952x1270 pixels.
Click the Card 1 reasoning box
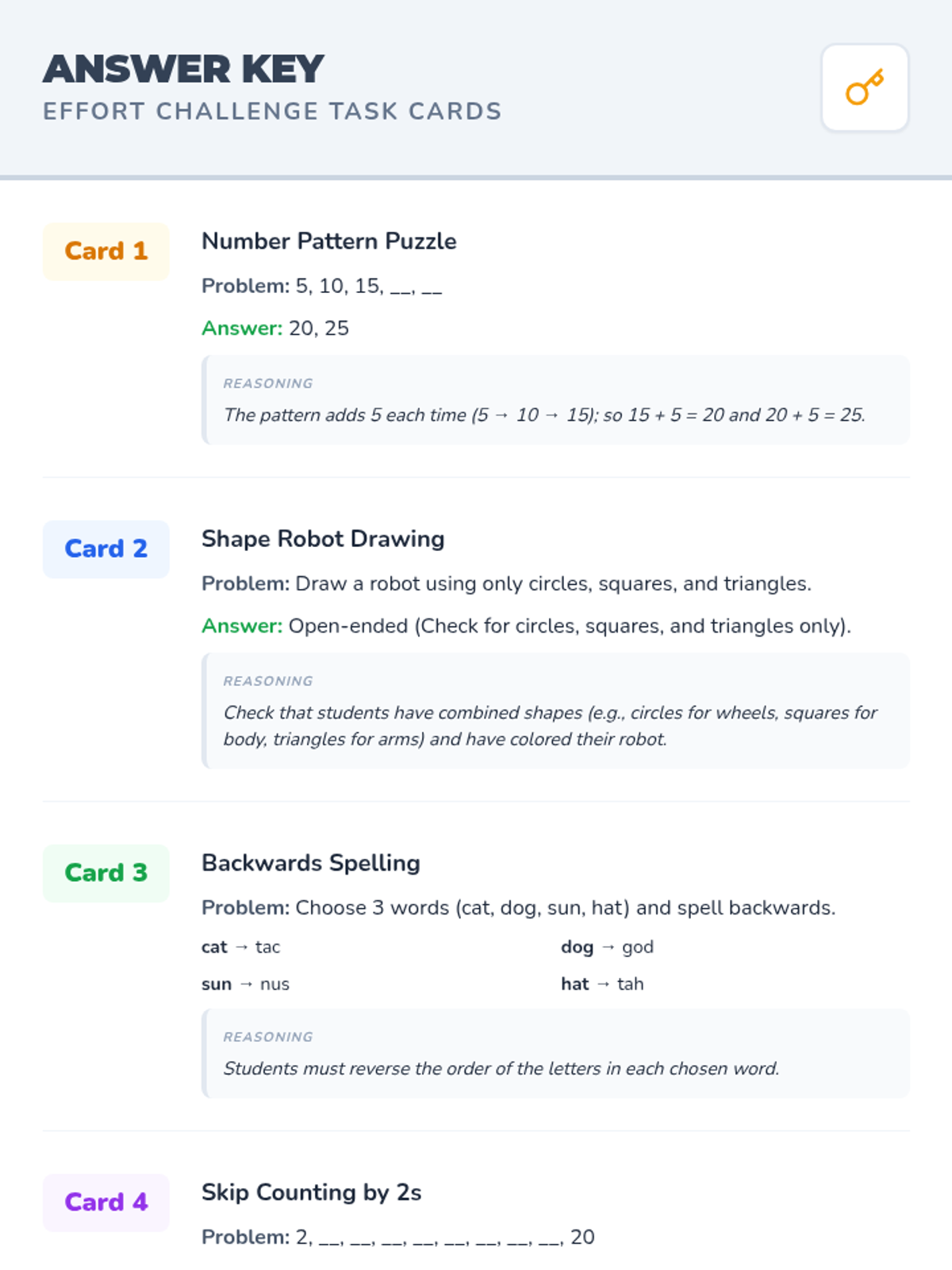555,400
